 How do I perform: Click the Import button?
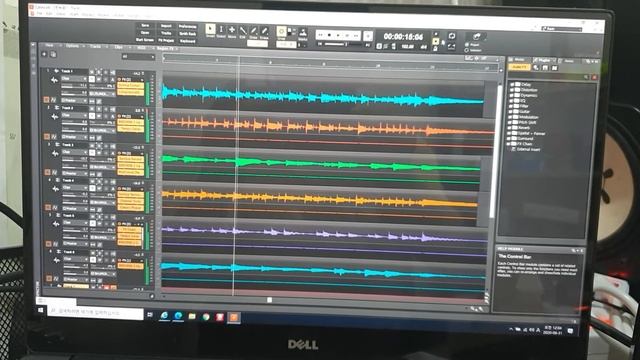[x=166, y=26]
